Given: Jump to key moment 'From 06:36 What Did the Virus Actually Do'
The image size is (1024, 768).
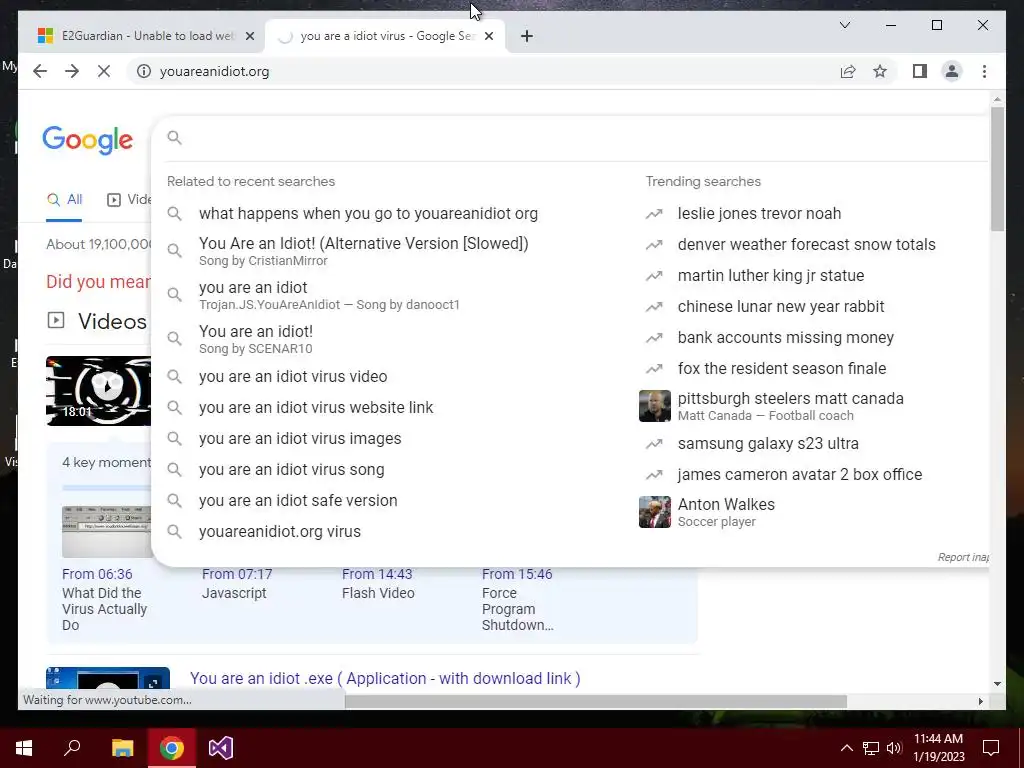Looking at the screenshot, I should (104, 599).
